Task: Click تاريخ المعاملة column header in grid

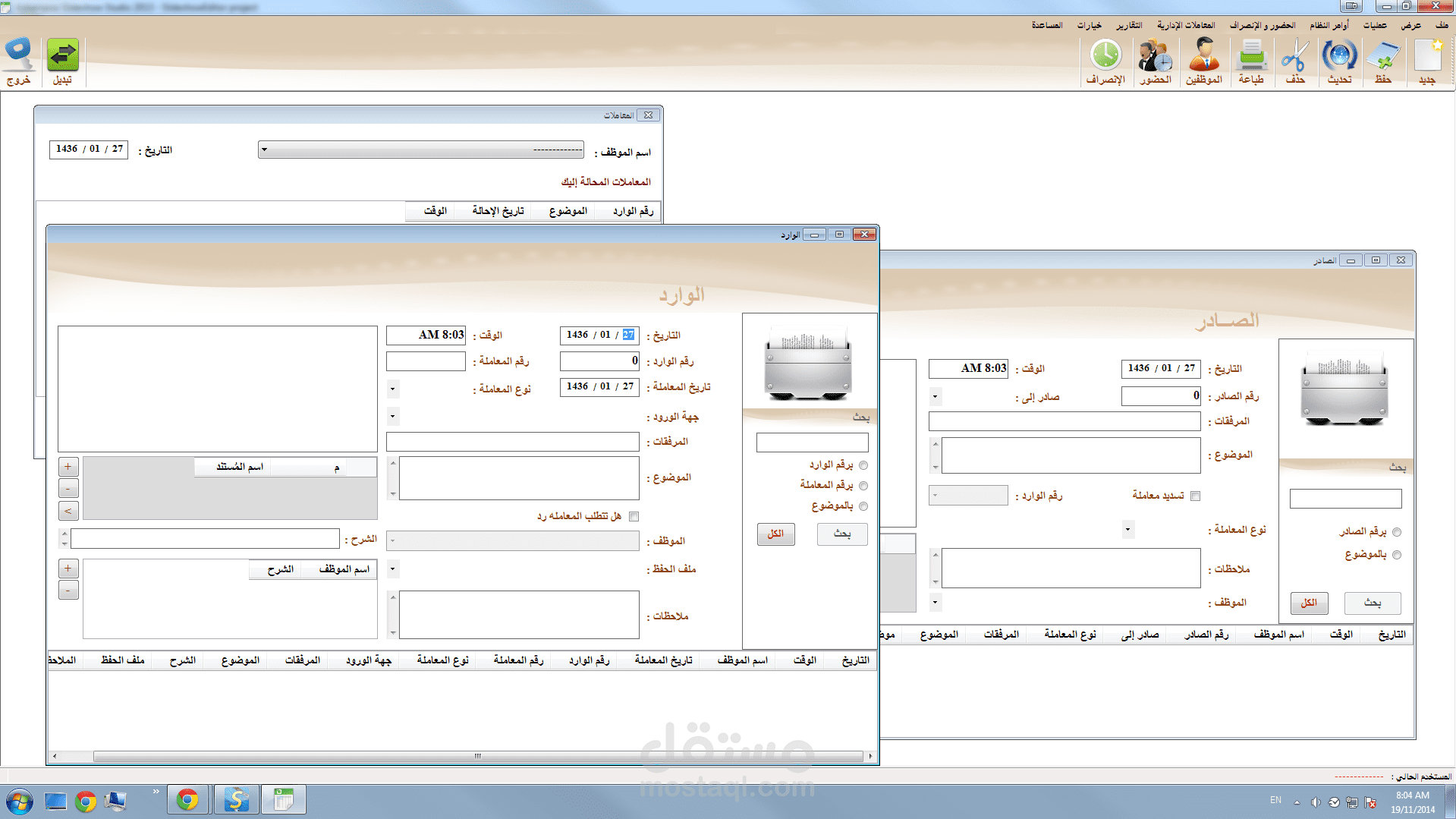Action: [x=664, y=660]
